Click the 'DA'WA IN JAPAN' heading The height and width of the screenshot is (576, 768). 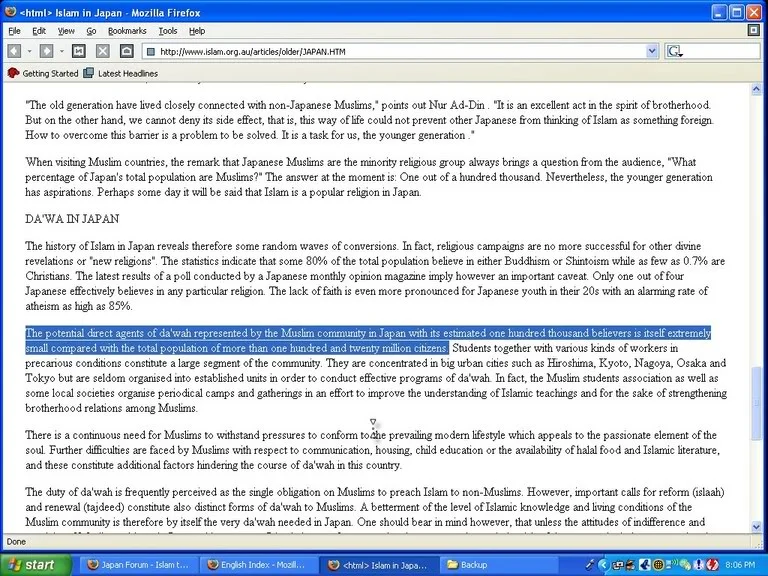72,219
